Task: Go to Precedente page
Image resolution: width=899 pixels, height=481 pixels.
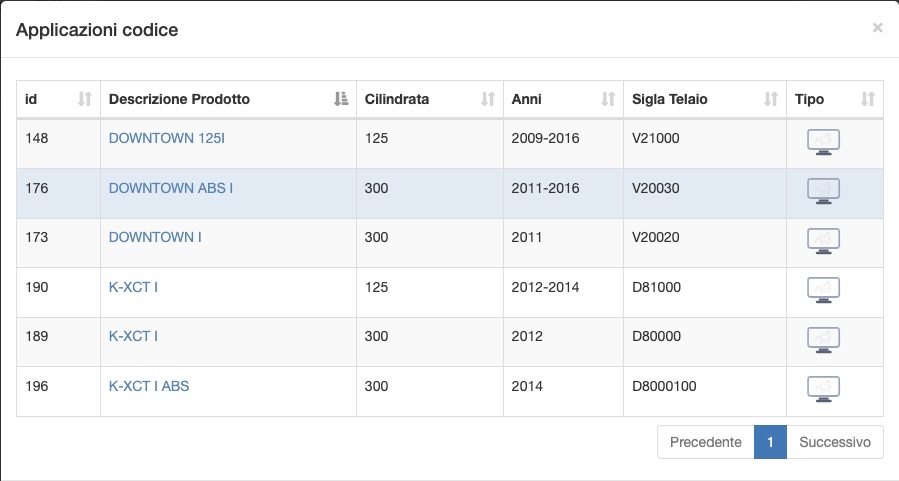Action: click(x=706, y=442)
